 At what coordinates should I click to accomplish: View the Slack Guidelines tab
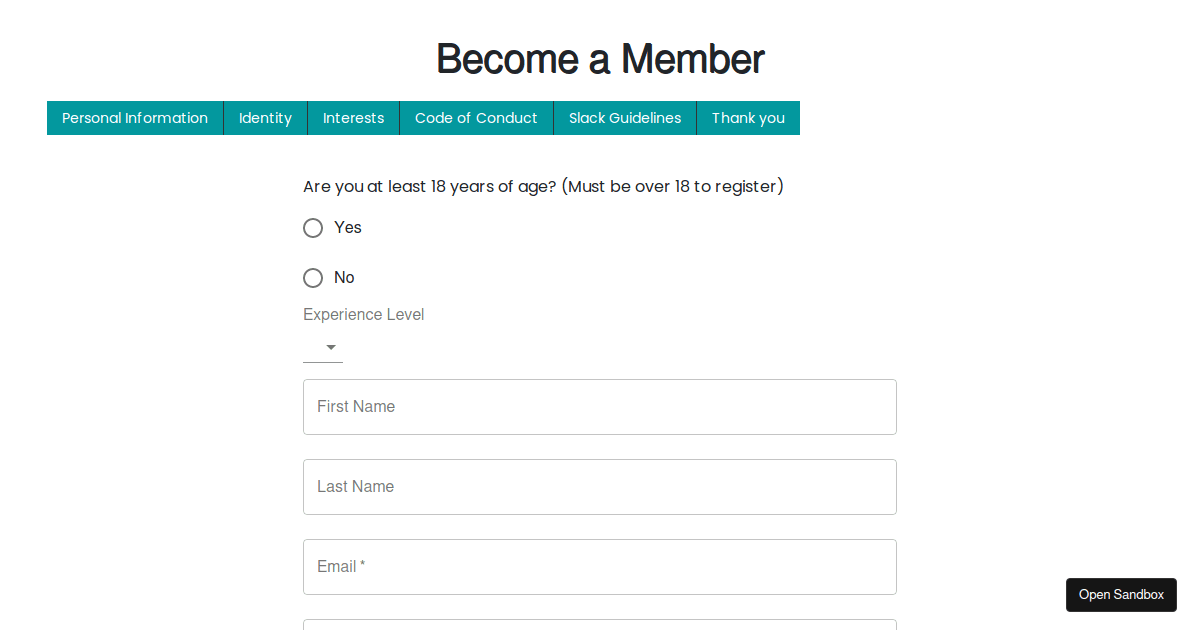click(x=624, y=117)
